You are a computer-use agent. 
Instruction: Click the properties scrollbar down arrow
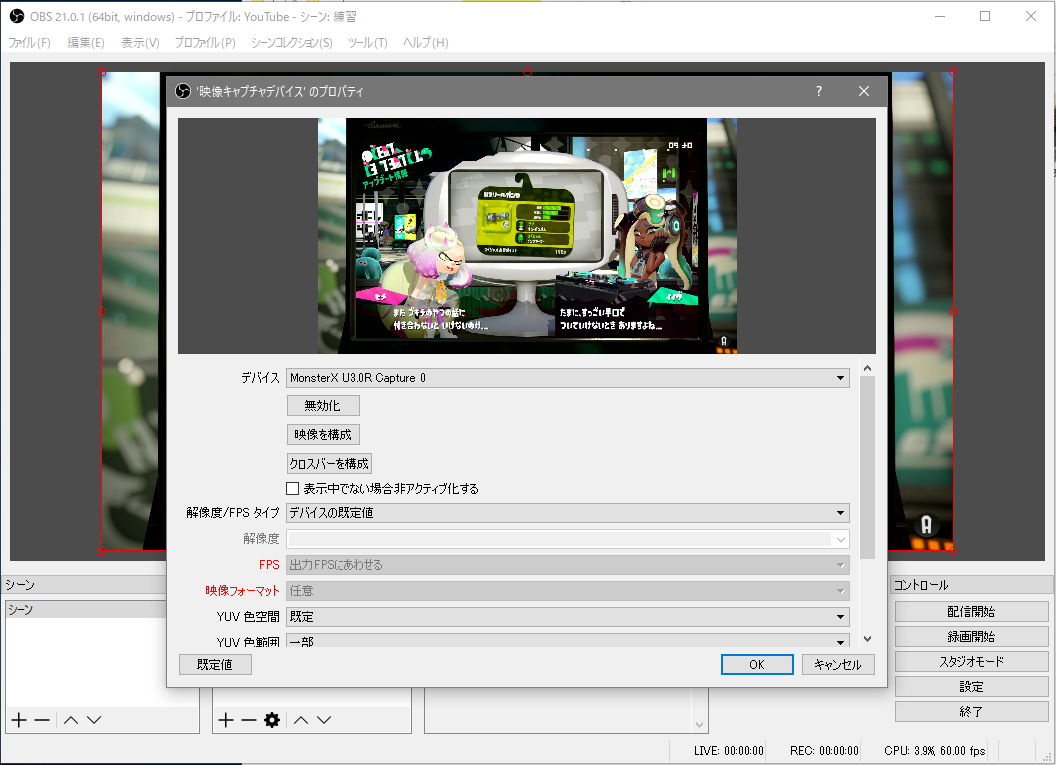(867, 638)
